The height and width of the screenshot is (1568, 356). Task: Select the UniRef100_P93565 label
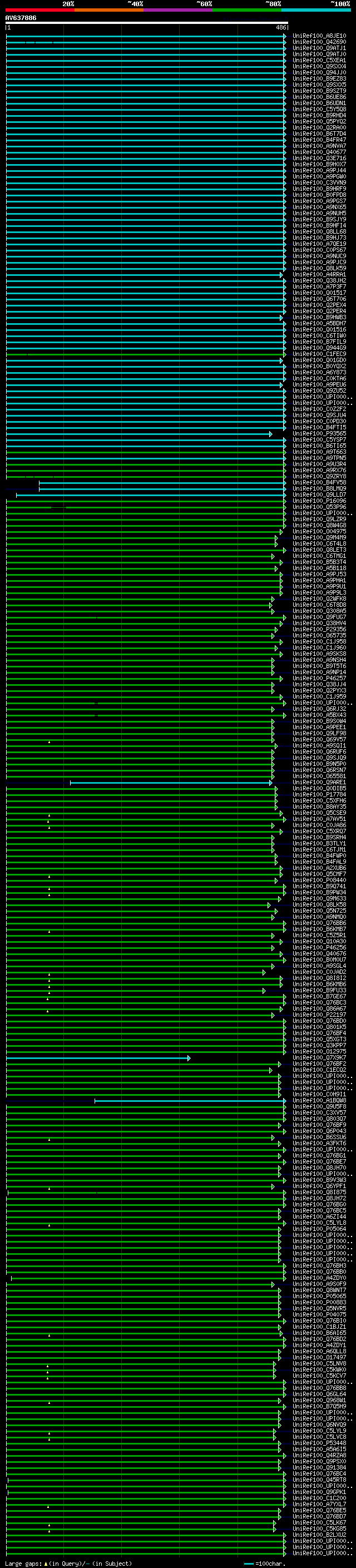click(319, 433)
